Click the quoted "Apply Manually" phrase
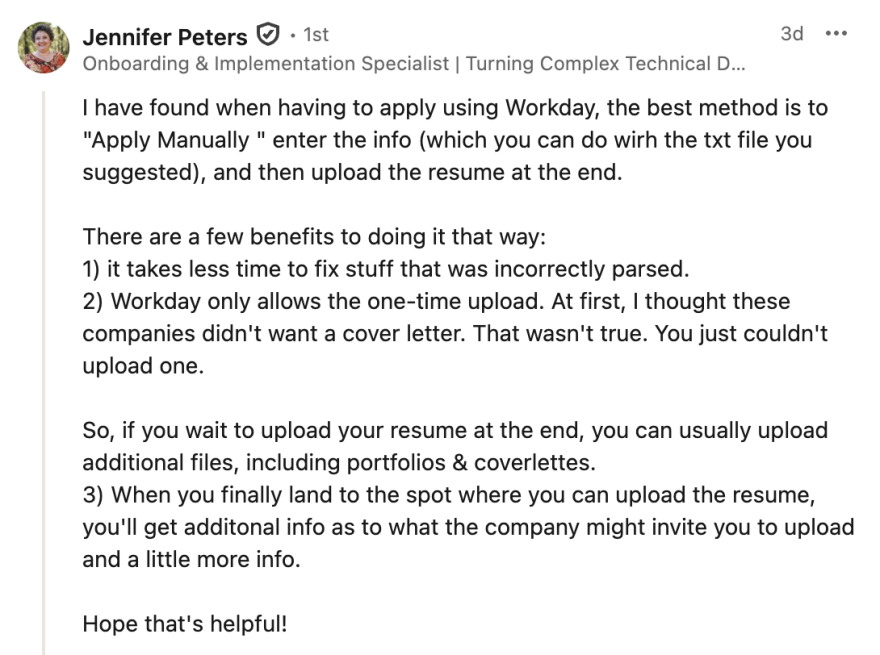880x655 pixels. tap(174, 140)
